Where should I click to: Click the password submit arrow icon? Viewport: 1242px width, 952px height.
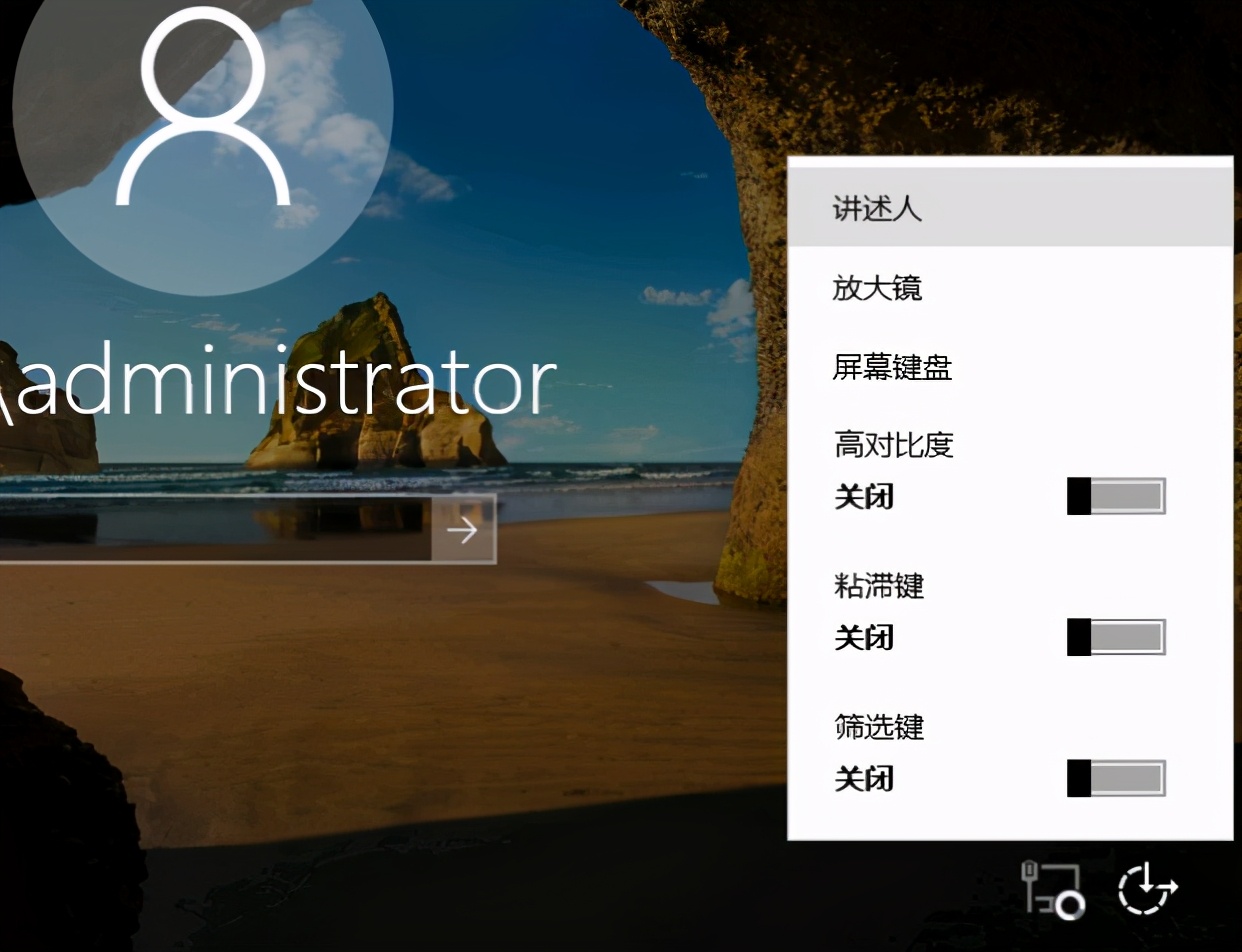462,530
